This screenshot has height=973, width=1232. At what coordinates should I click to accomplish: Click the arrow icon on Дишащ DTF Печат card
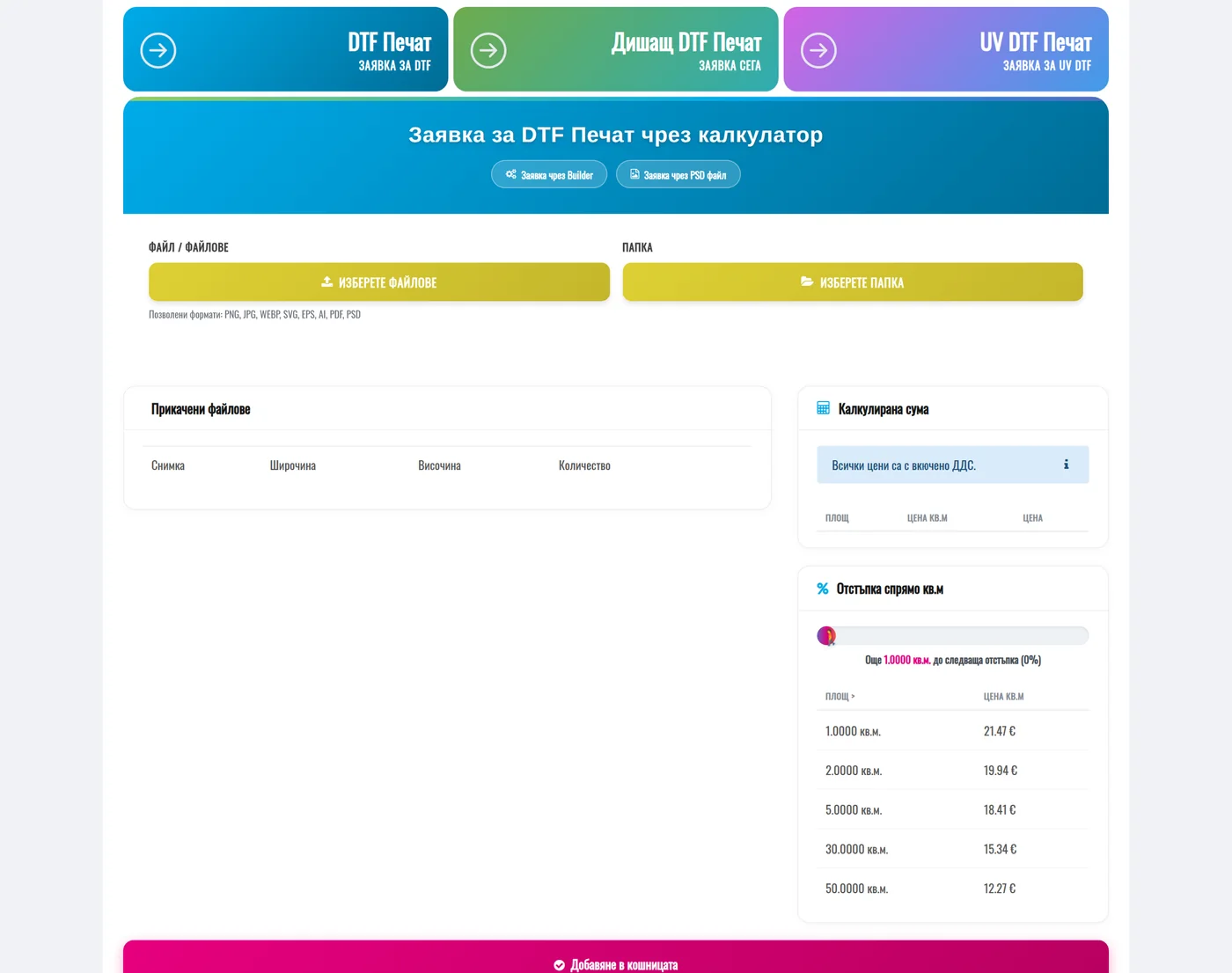(488, 50)
